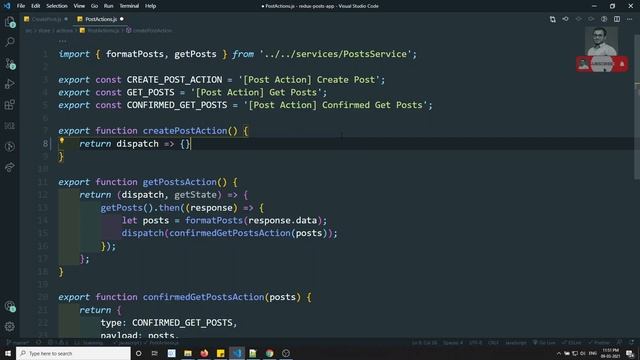Open the Search view in the activity bar

pos(10,42)
